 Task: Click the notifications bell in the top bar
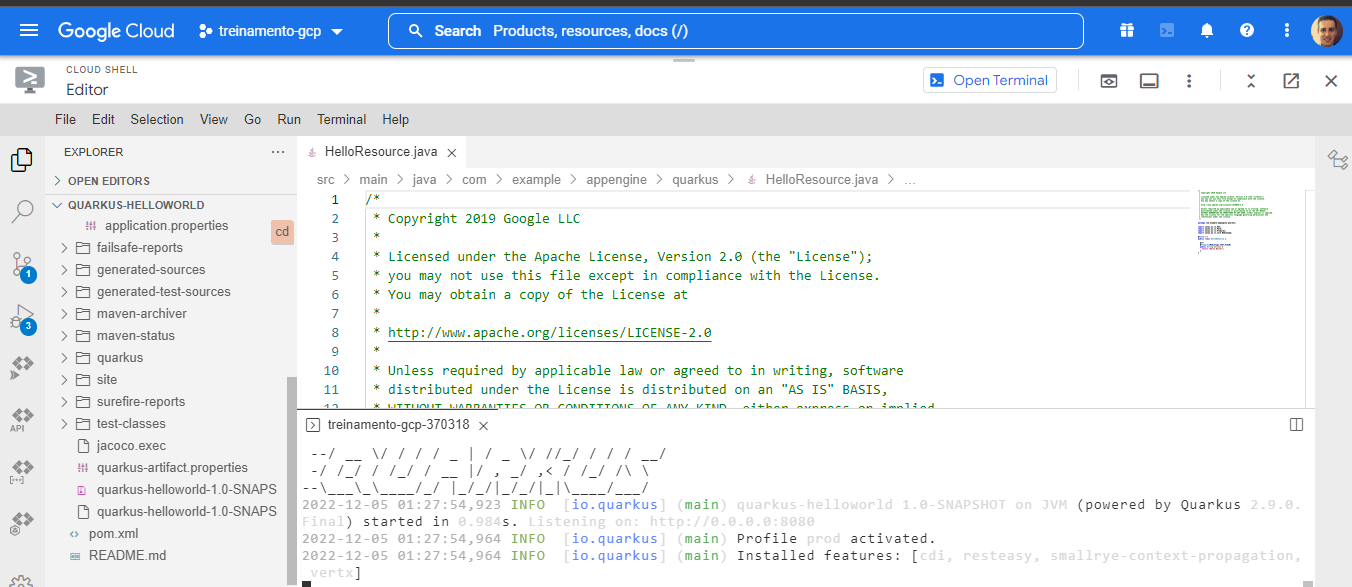click(x=1206, y=30)
